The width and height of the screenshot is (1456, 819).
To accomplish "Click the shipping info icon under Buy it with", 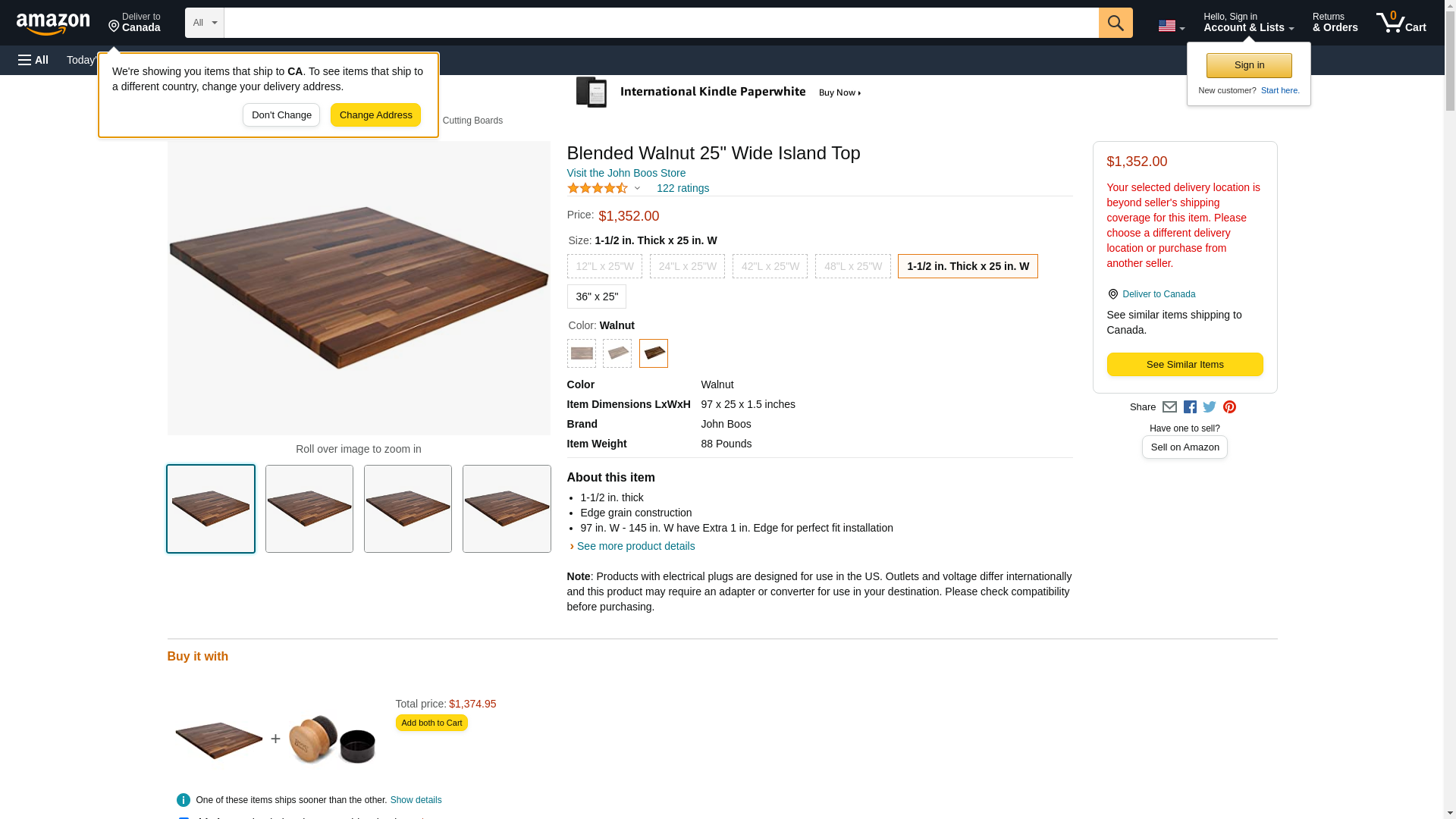I will pyautogui.click(x=183, y=800).
